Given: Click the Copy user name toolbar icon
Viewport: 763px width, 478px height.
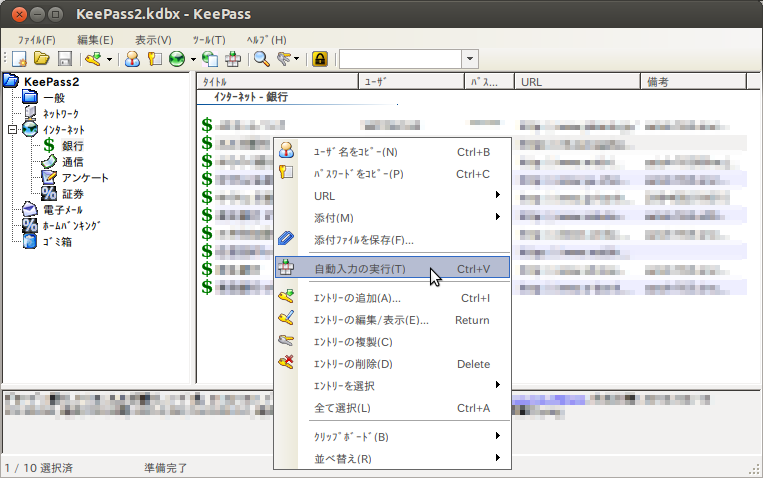Looking at the screenshot, I should (x=132, y=59).
